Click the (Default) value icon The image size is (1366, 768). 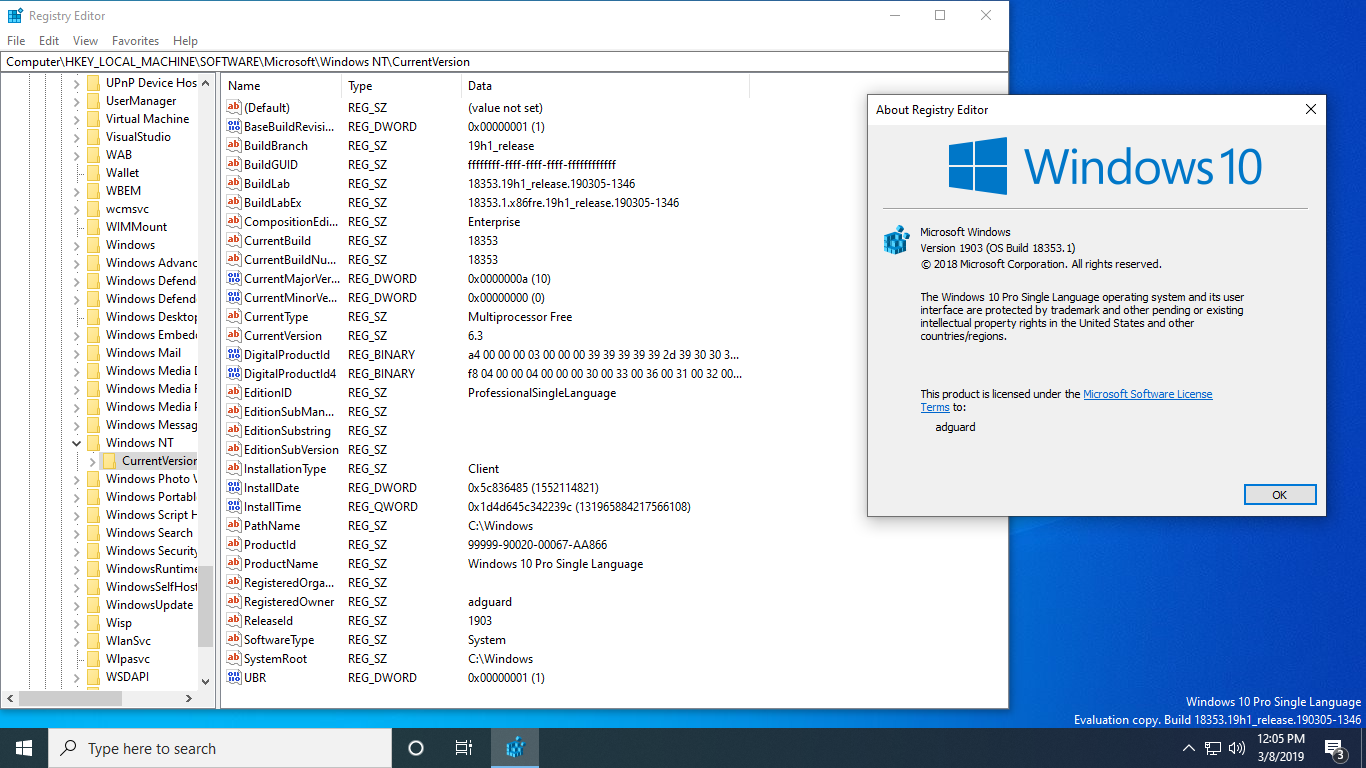click(234, 108)
